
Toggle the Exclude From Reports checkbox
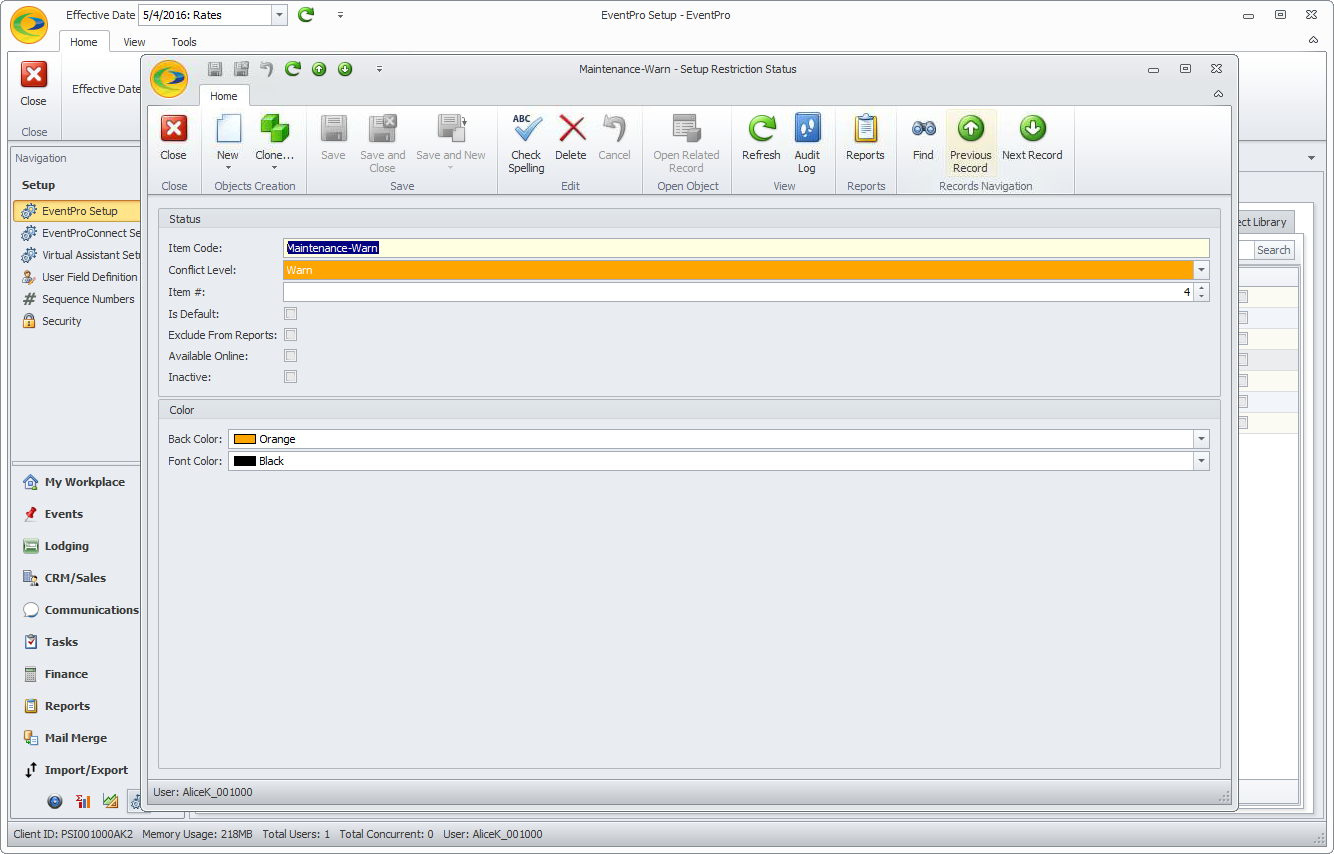point(291,335)
